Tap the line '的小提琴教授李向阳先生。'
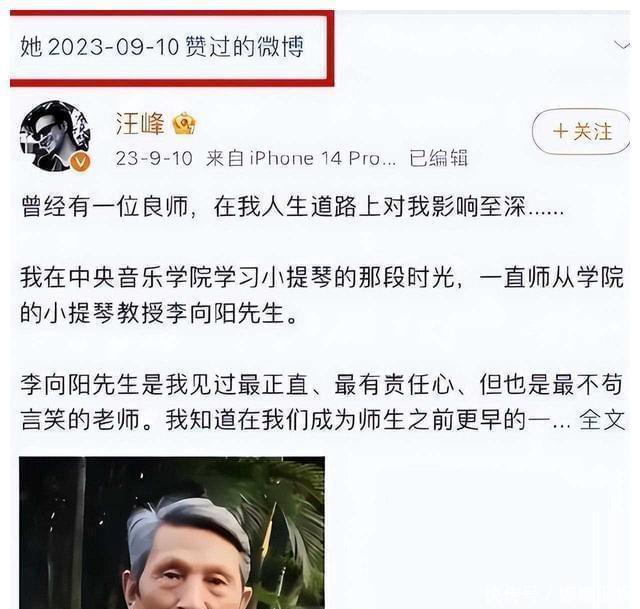Screen dimensions: 640x609 click(159, 313)
